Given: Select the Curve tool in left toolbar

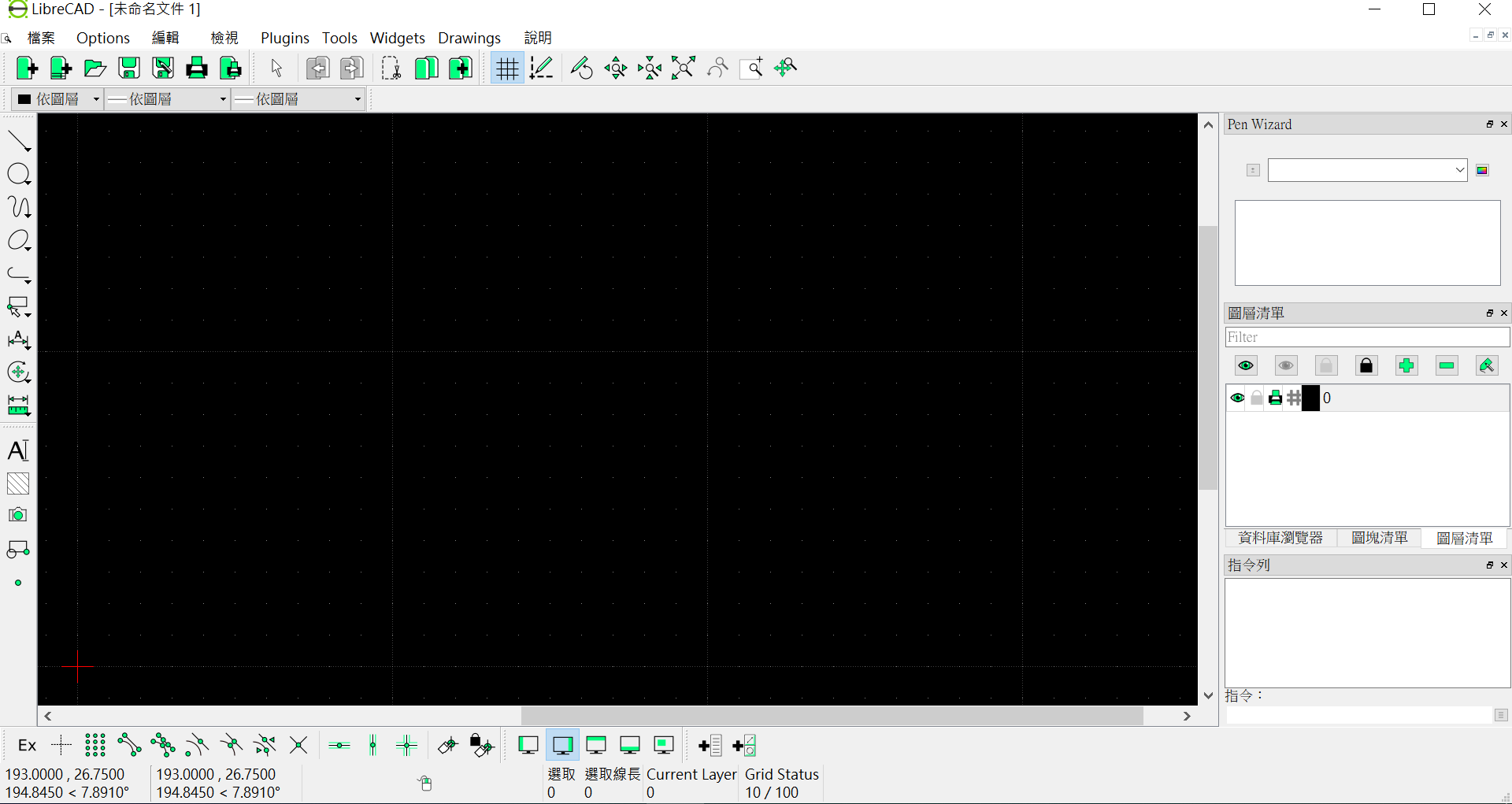Looking at the screenshot, I should coord(19,207).
